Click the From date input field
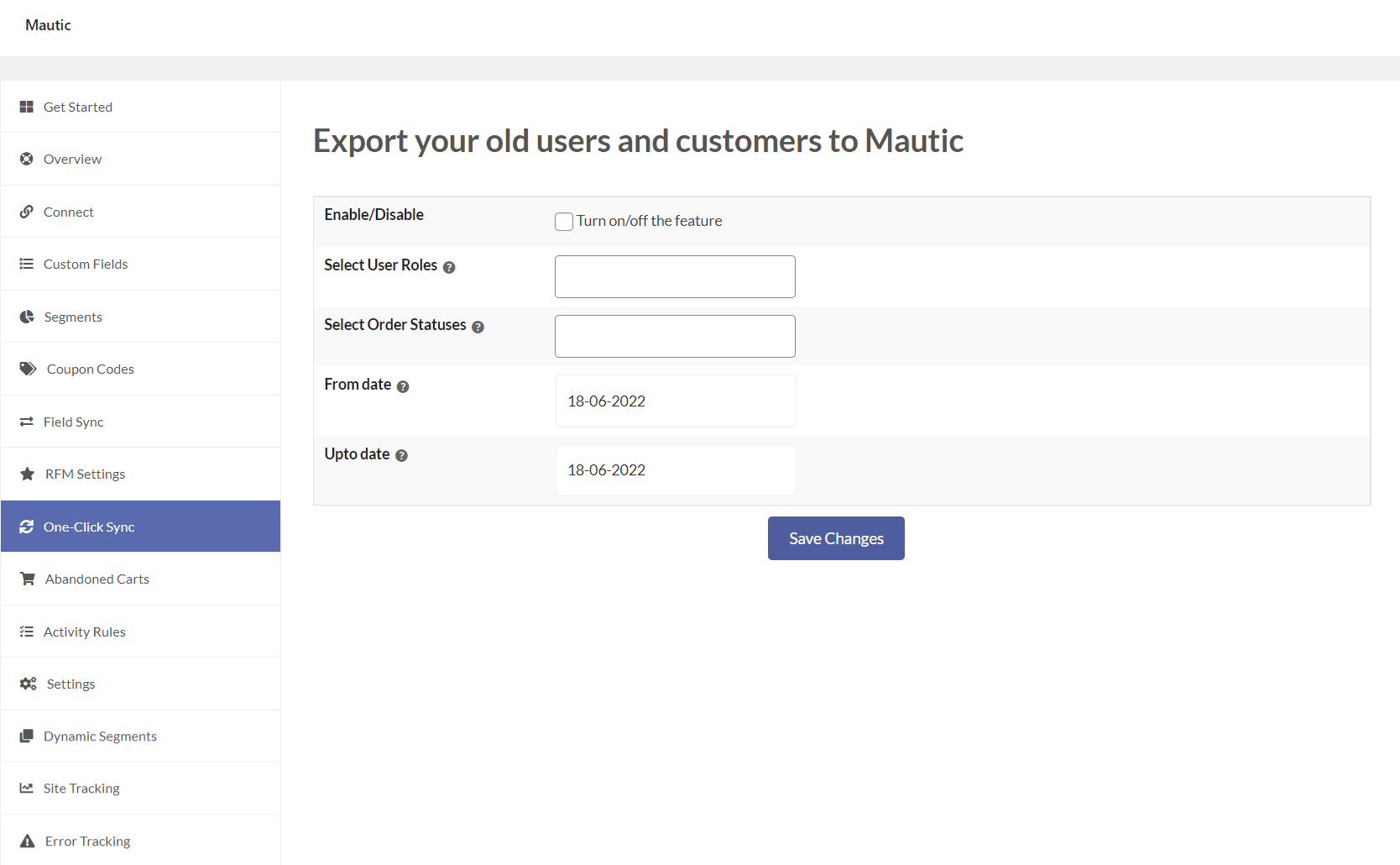The height and width of the screenshot is (865, 1400). pyautogui.click(x=676, y=401)
